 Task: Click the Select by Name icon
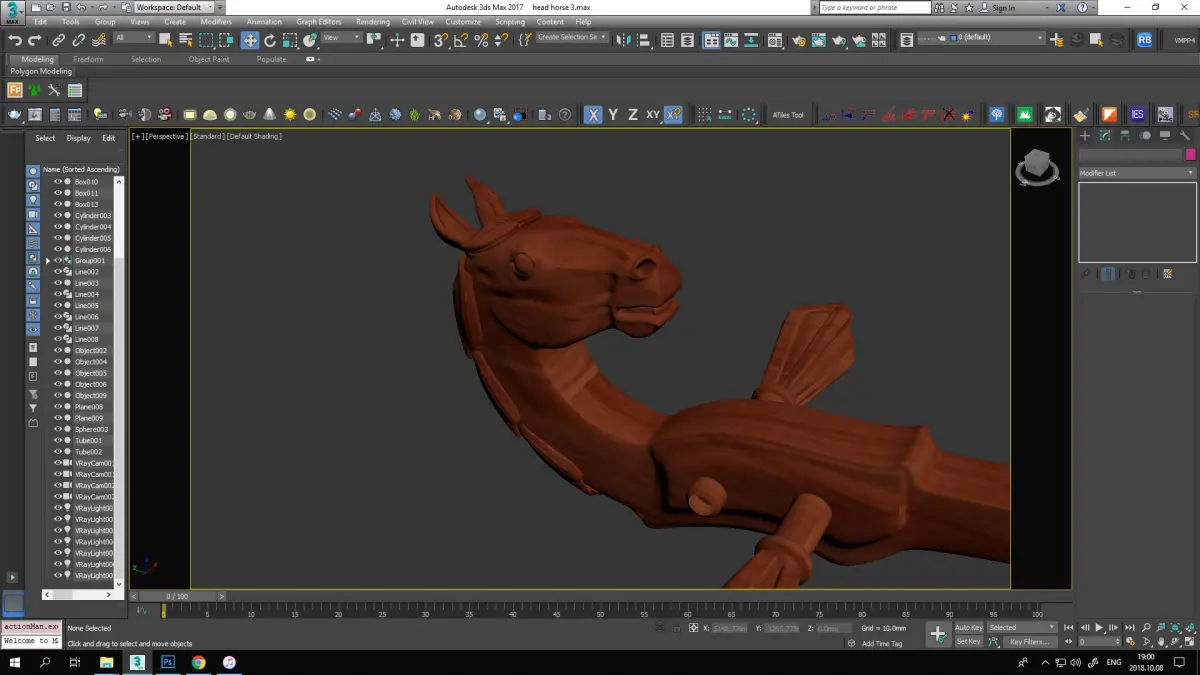click(186, 40)
